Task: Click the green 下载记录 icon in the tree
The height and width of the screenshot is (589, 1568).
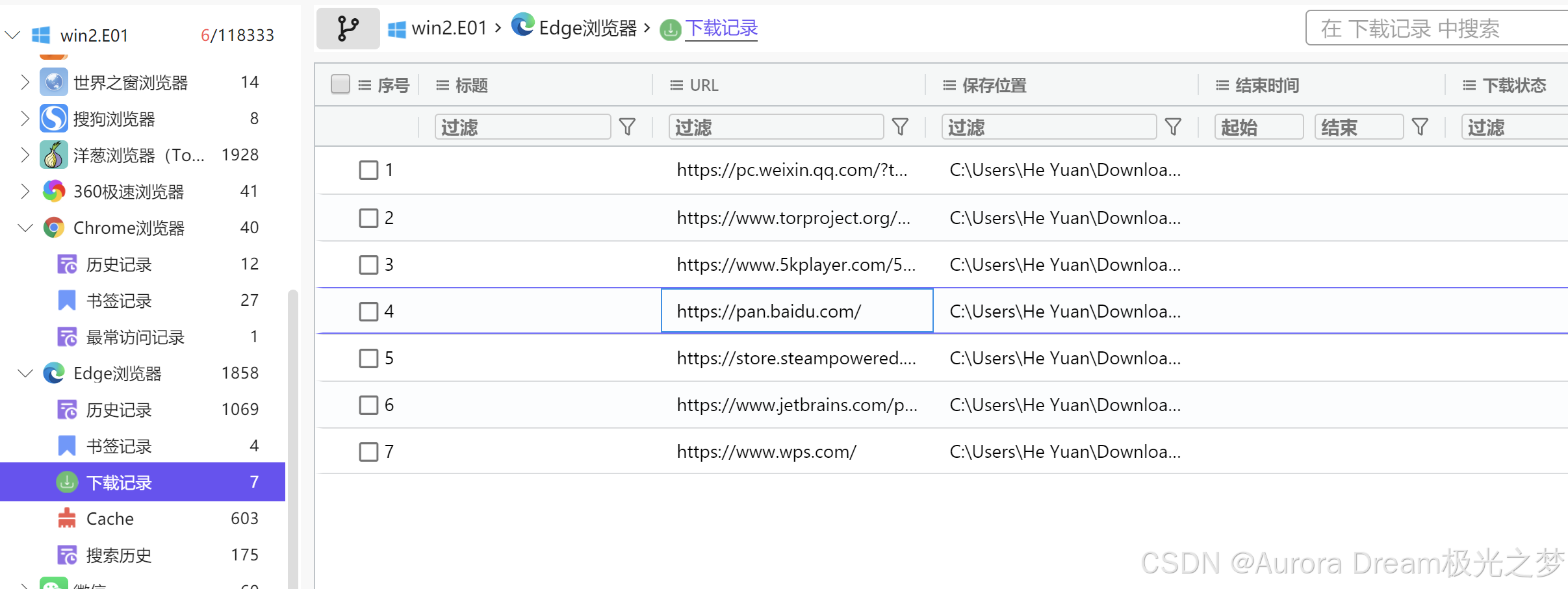Action: tap(67, 482)
